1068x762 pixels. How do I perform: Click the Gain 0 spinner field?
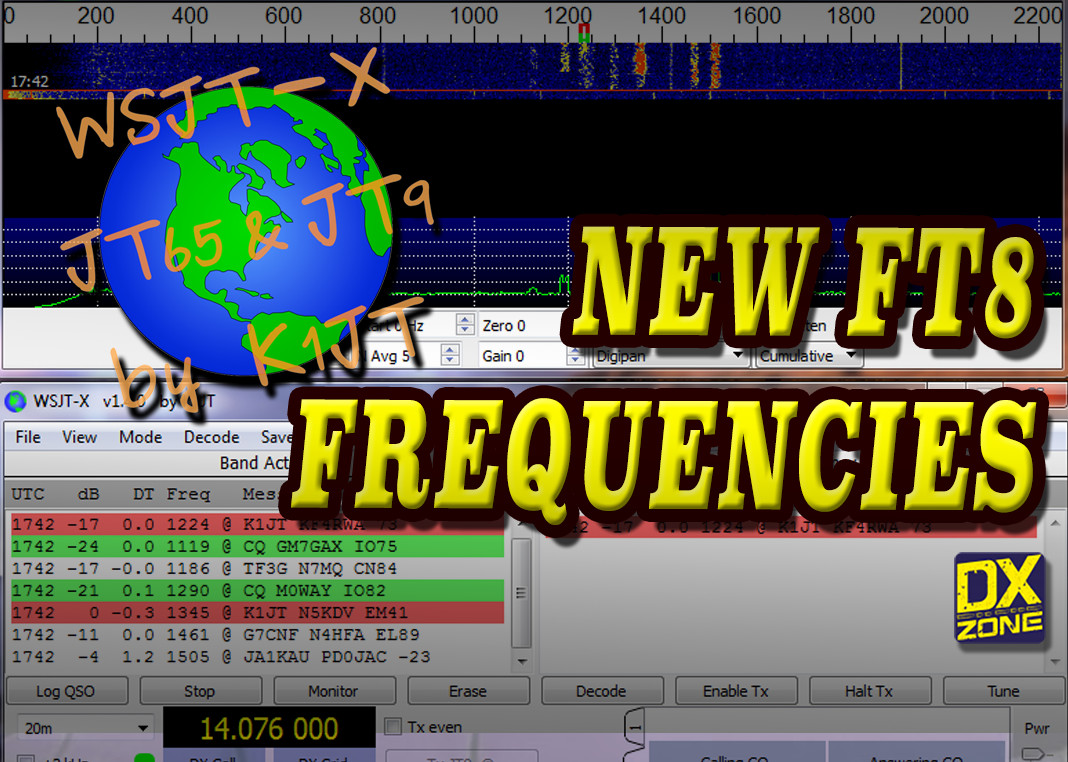click(x=531, y=355)
